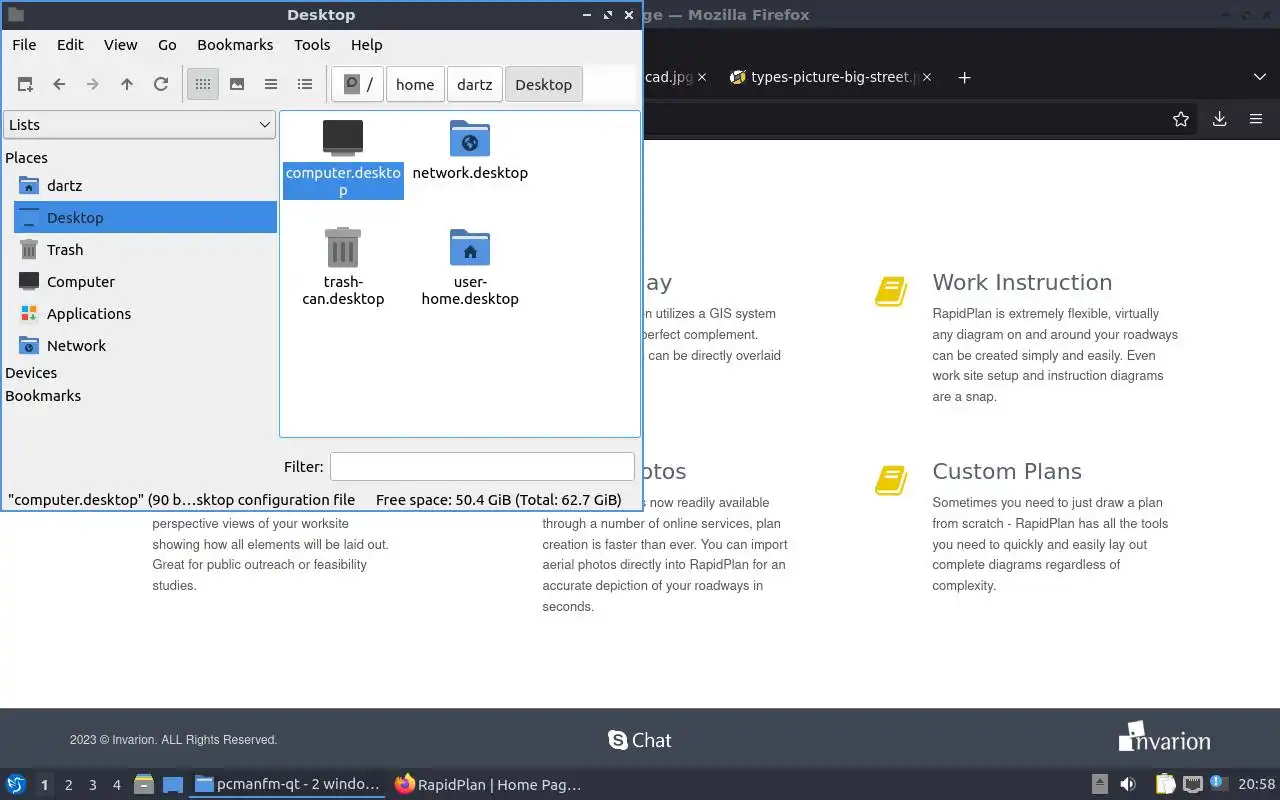Open the Edit menu
Image resolution: width=1280 pixels, height=800 pixels.
(x=70, y=45)
